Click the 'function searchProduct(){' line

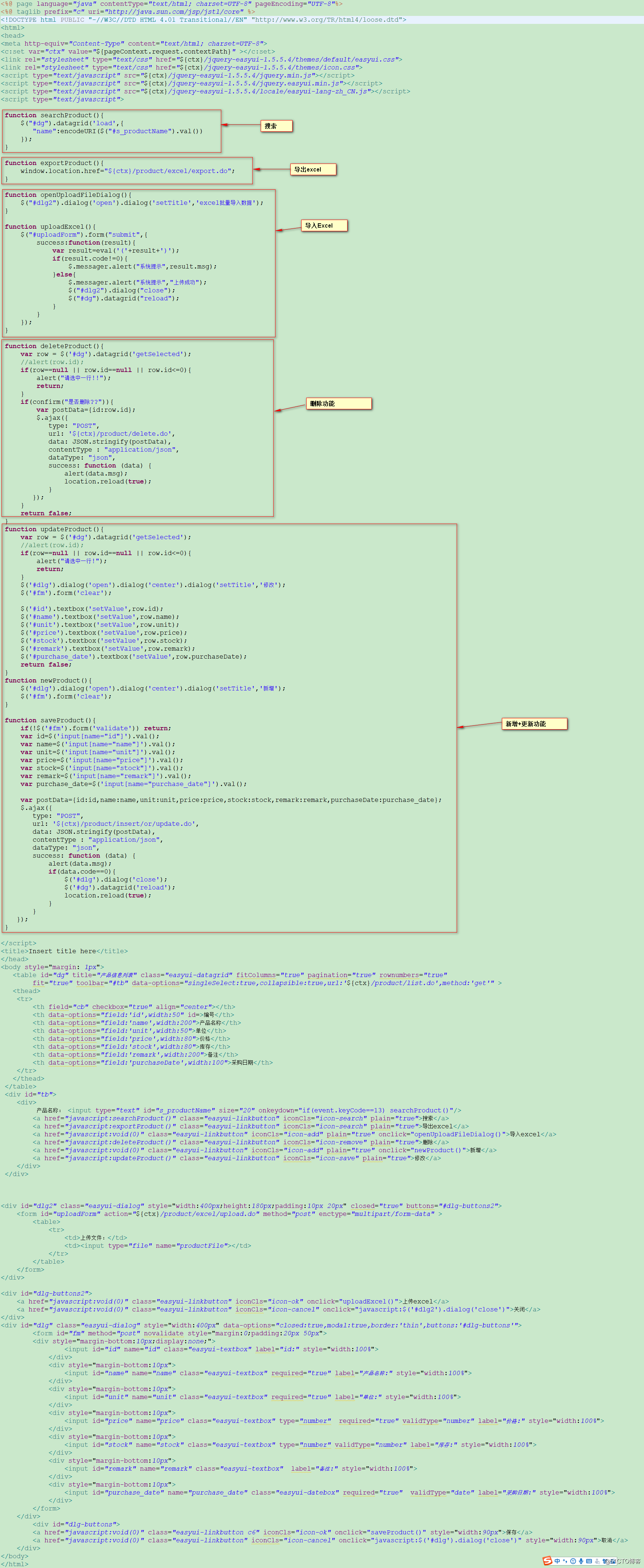pyautogui.click(x=54, y=115)
